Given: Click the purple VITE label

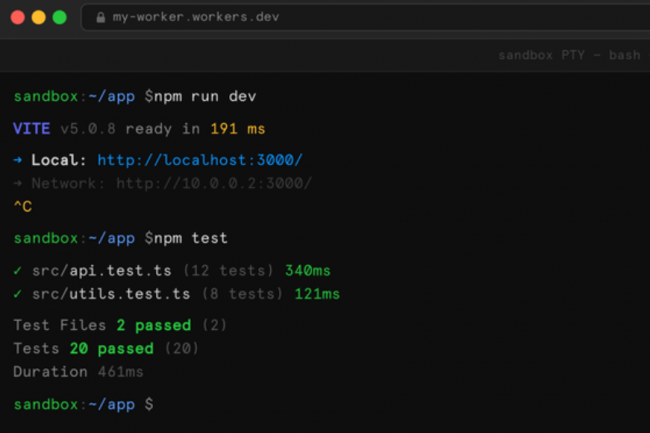Looking at the screenshot, I should pyautogui.click(x=32, y=129).
